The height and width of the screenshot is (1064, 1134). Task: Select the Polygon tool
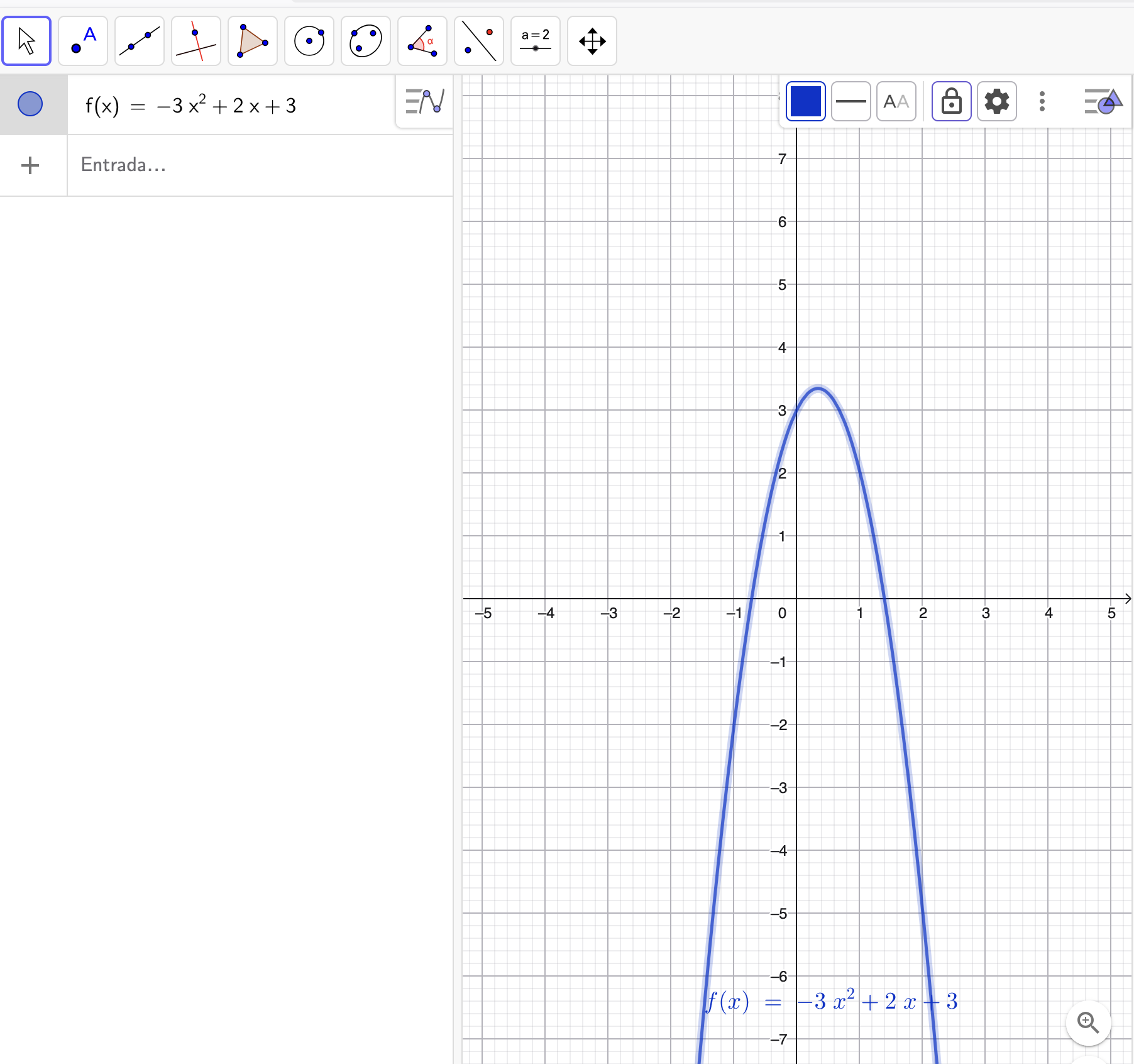pyautogui.click(x=253, y=42)
